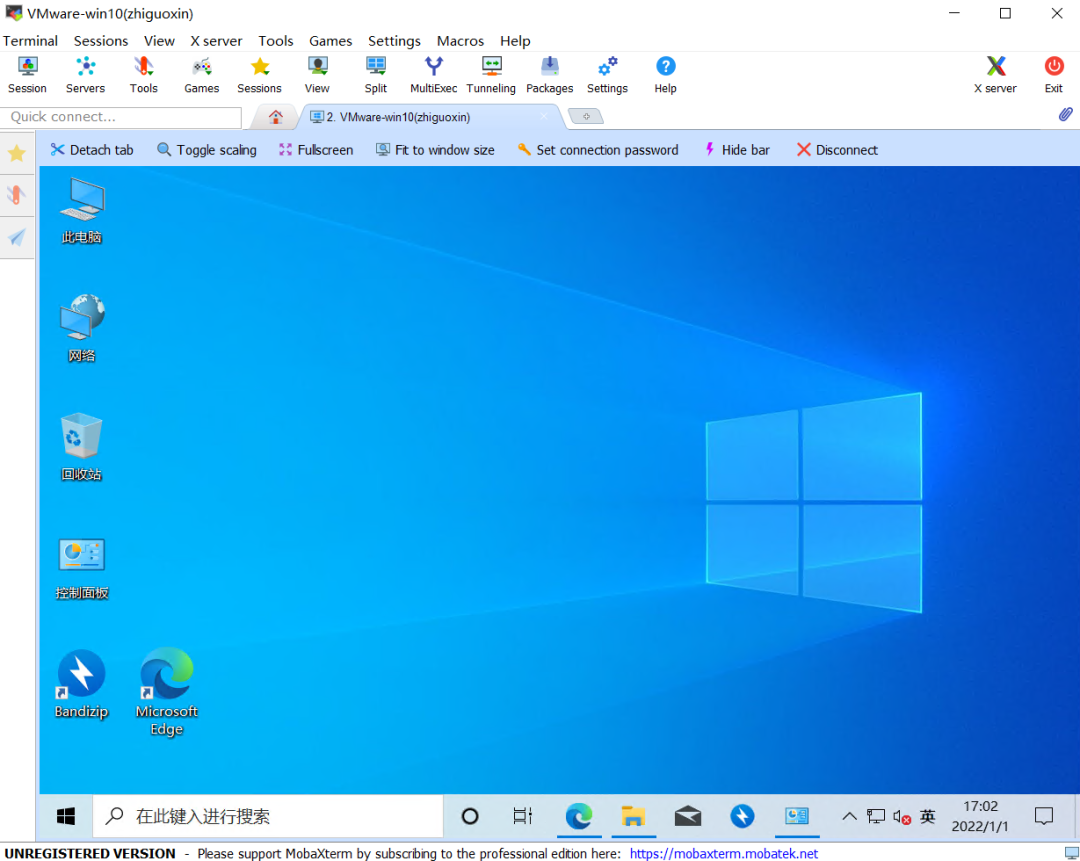Select the 控制面板 desktop icon
The width and height of the screenshot is (1080, 861).
[82, 569]
